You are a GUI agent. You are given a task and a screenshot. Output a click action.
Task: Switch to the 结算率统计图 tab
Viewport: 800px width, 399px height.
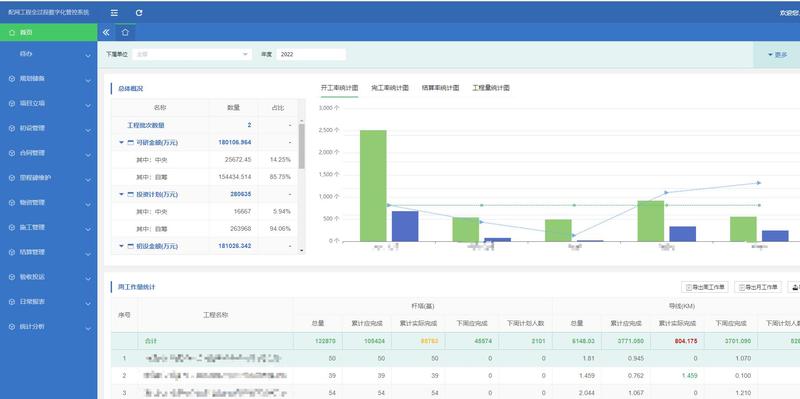coord(440,88)
